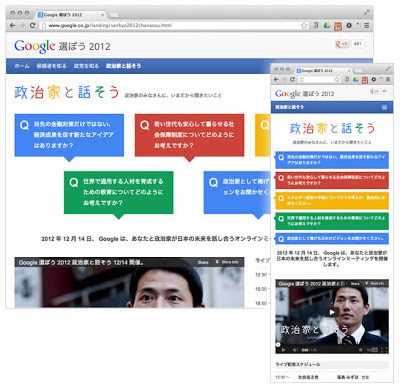
Task: Open Google Drive extension in small window
Action: [x=356, y=79]
